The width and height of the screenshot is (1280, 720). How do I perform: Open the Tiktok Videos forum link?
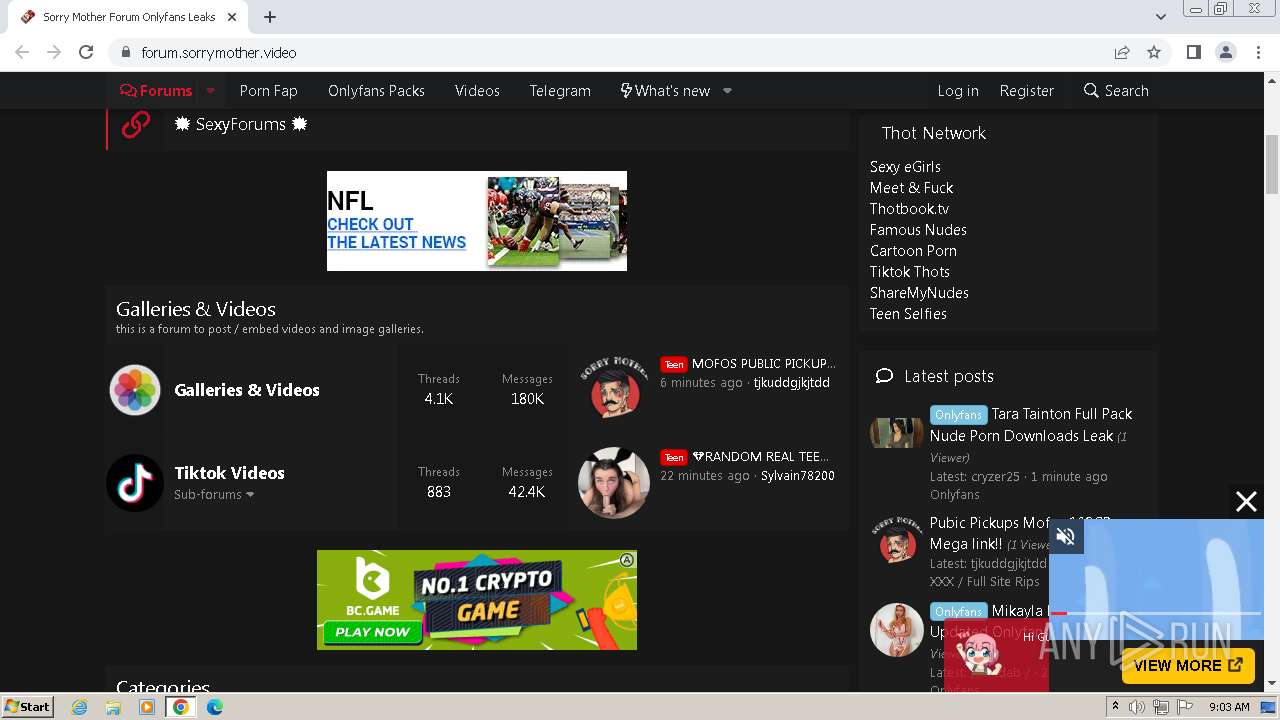point(229,473)
